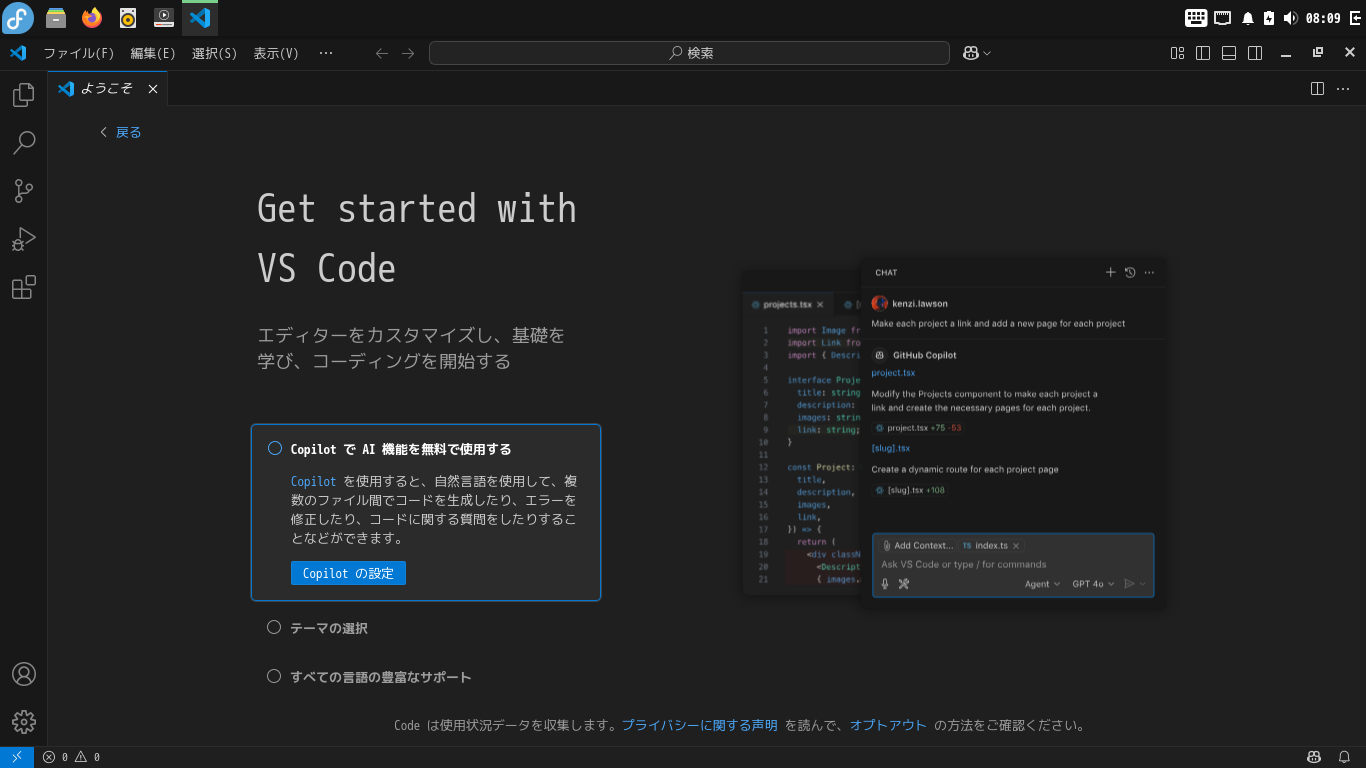Toggle the bottom panel

click(1229, 53)
